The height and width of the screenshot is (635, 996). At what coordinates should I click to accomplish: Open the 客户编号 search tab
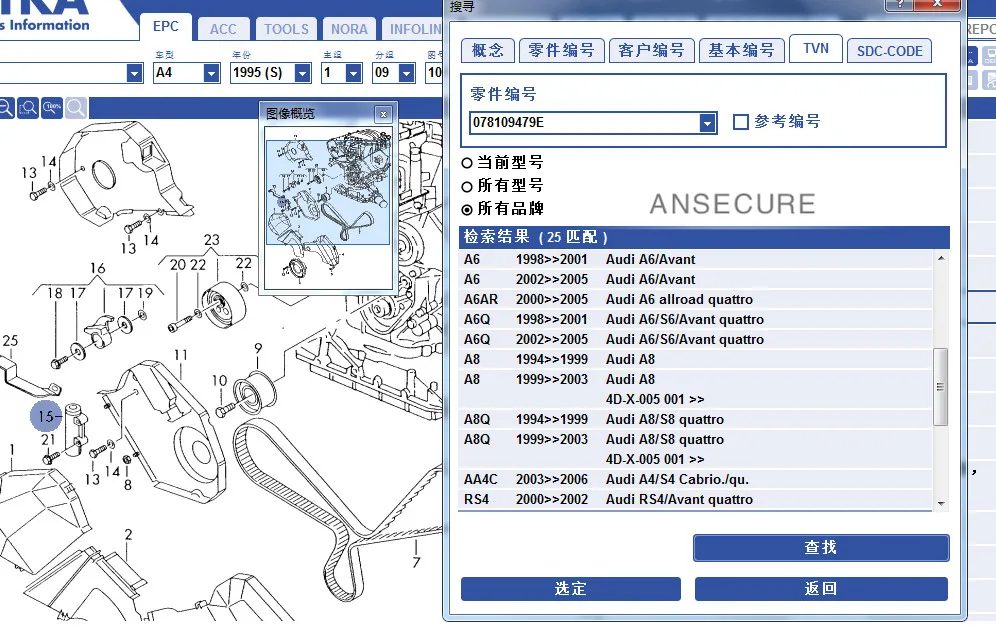[651, 51]
